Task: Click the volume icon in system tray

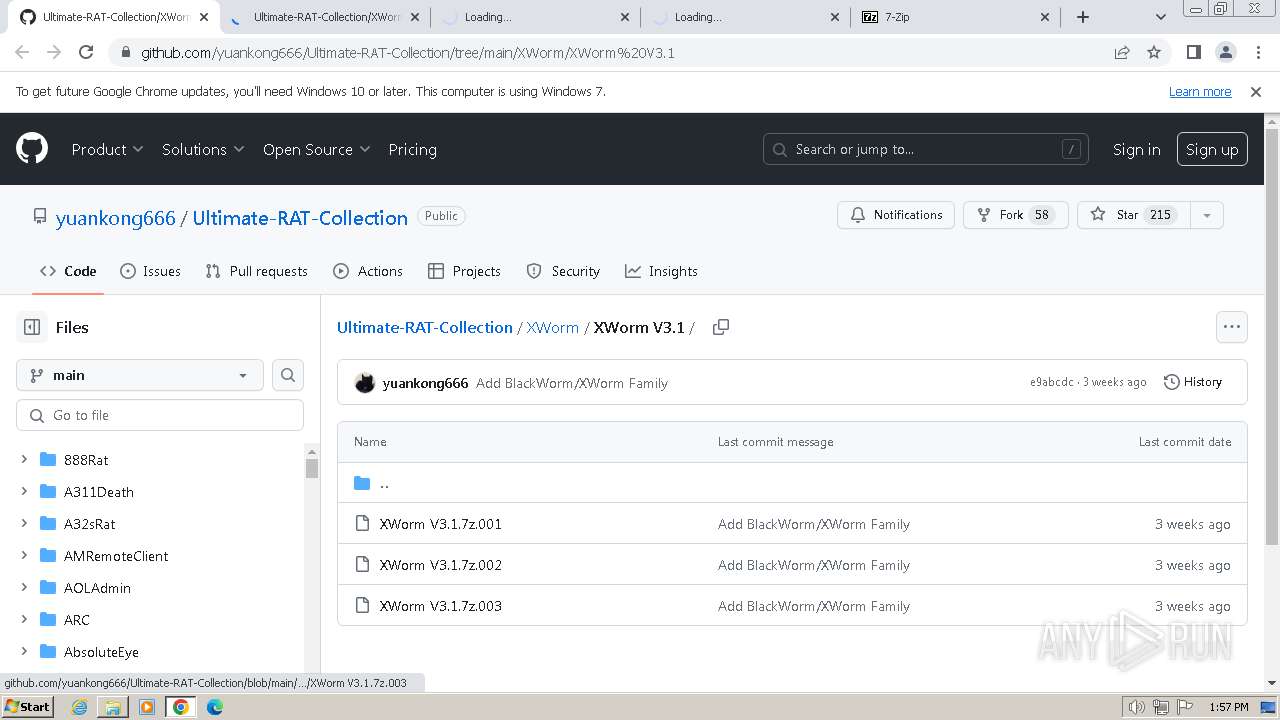Action: pyautogui.click(x=1137, y=707)
